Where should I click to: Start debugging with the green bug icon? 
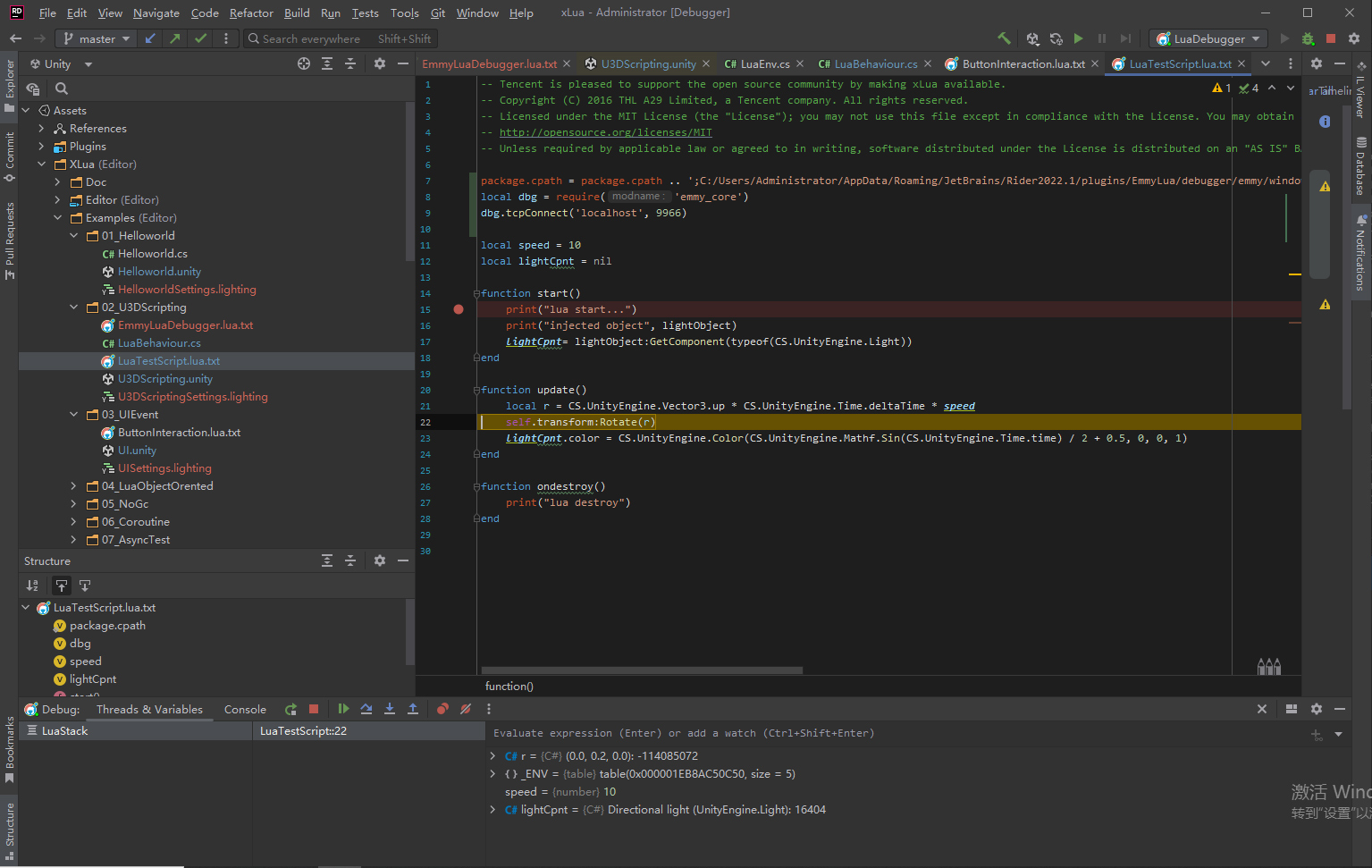point(1308,38)
